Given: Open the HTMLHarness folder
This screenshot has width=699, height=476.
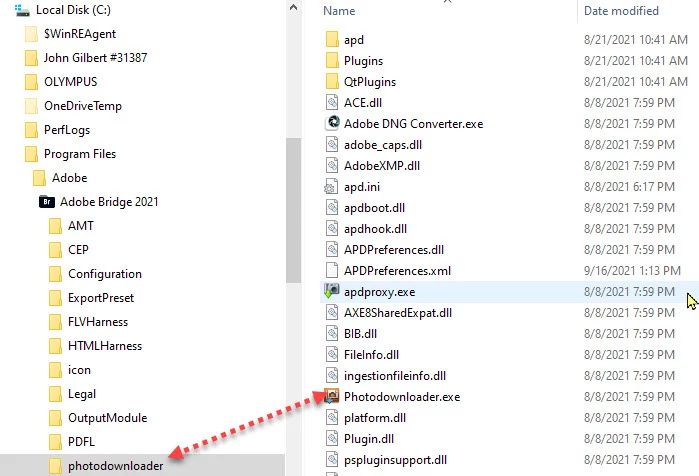Looking at the screenshot, I should (95, 346).
